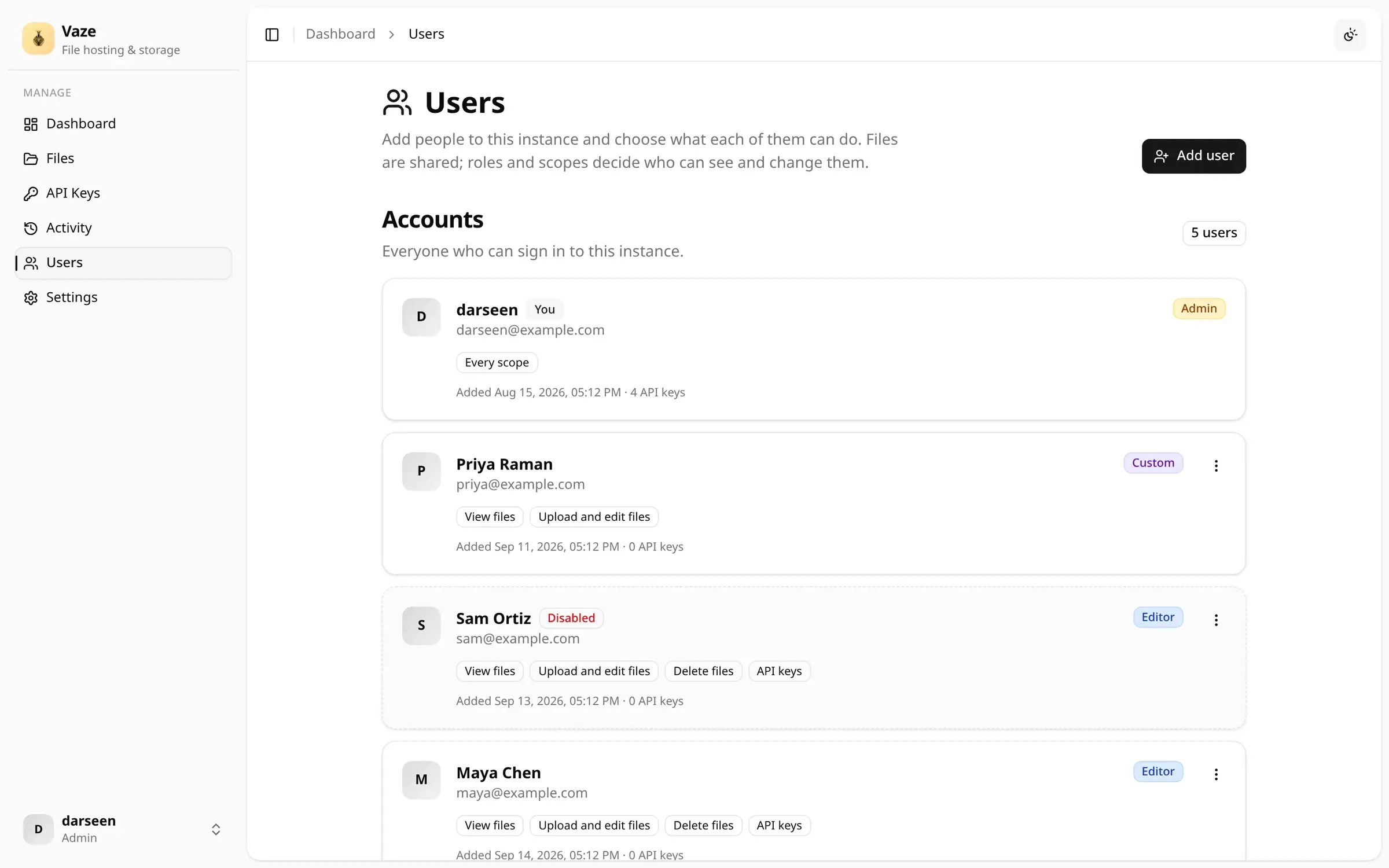Click the email priya@example.com
Viewport: 1389px width, 868px height.
(520, 484)
